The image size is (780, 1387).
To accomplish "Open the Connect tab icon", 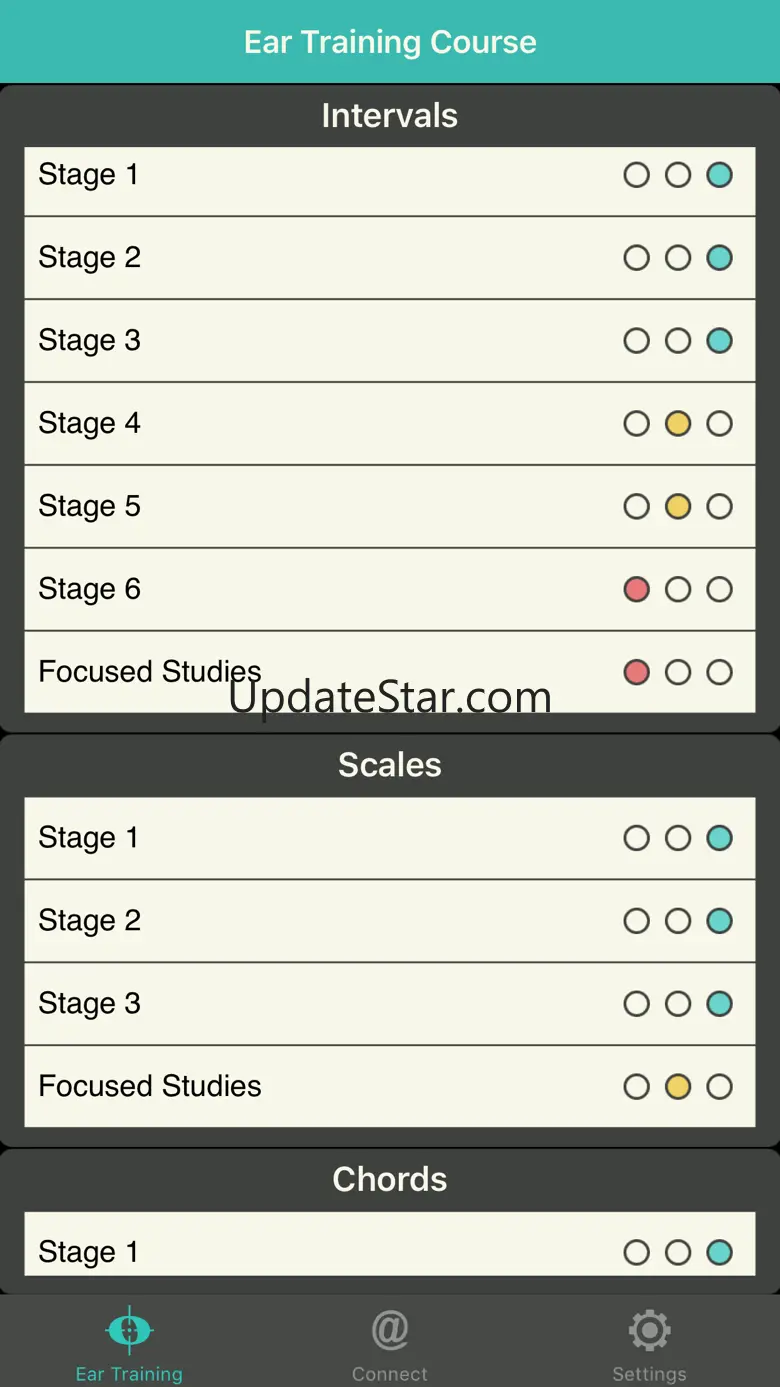I will coord(389,1331).
